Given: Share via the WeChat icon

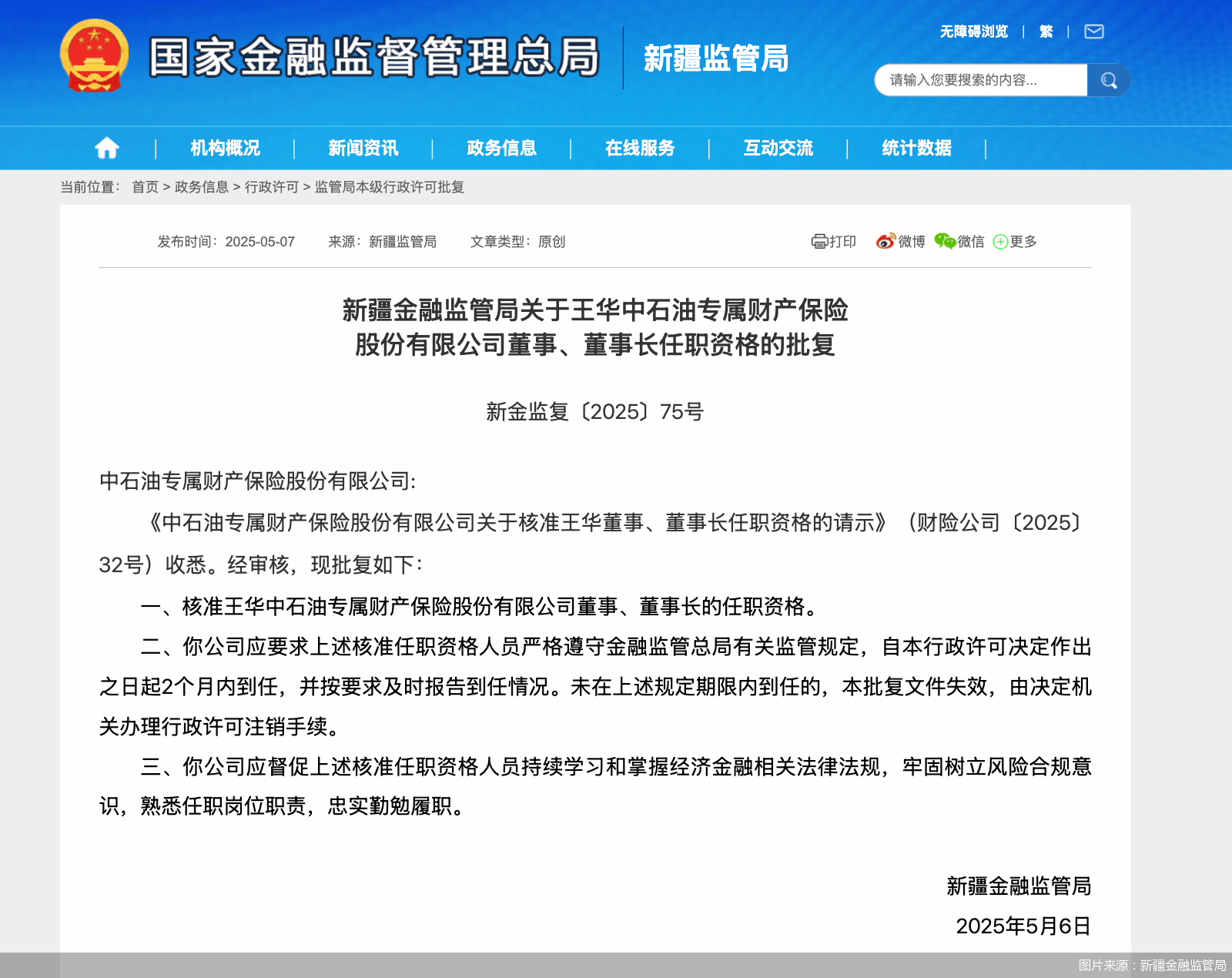Looking at the screenshot, I should coord(945,241).
